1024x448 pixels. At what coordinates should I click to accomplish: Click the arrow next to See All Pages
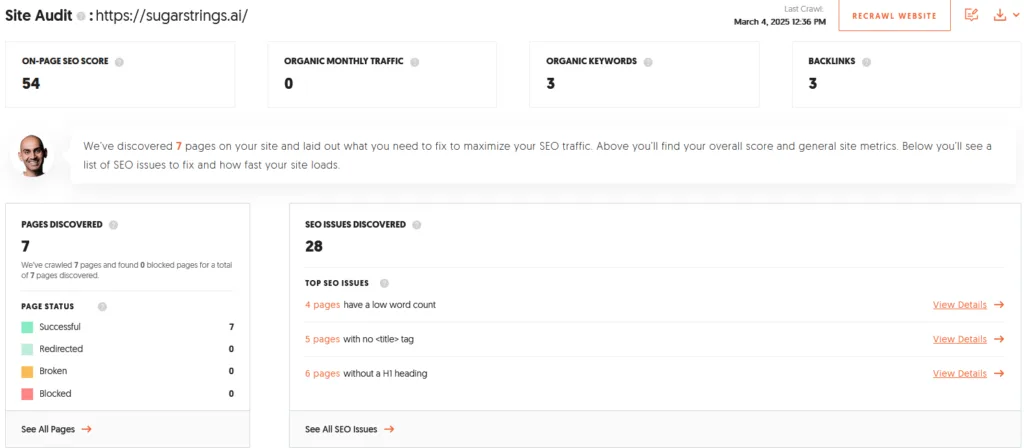pos(86,429)
